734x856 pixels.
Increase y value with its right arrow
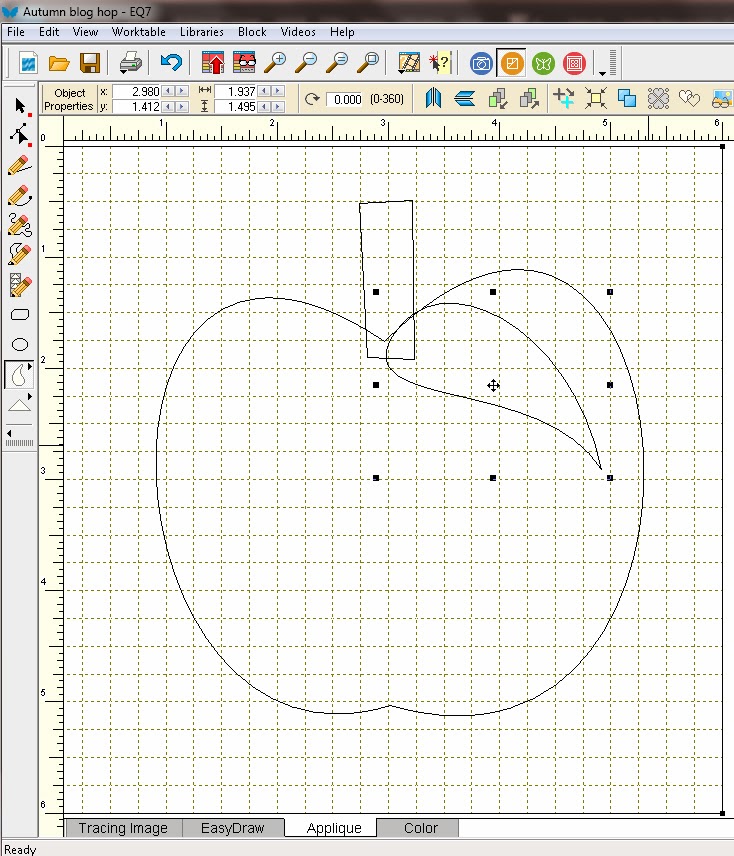tap(182, 106)
